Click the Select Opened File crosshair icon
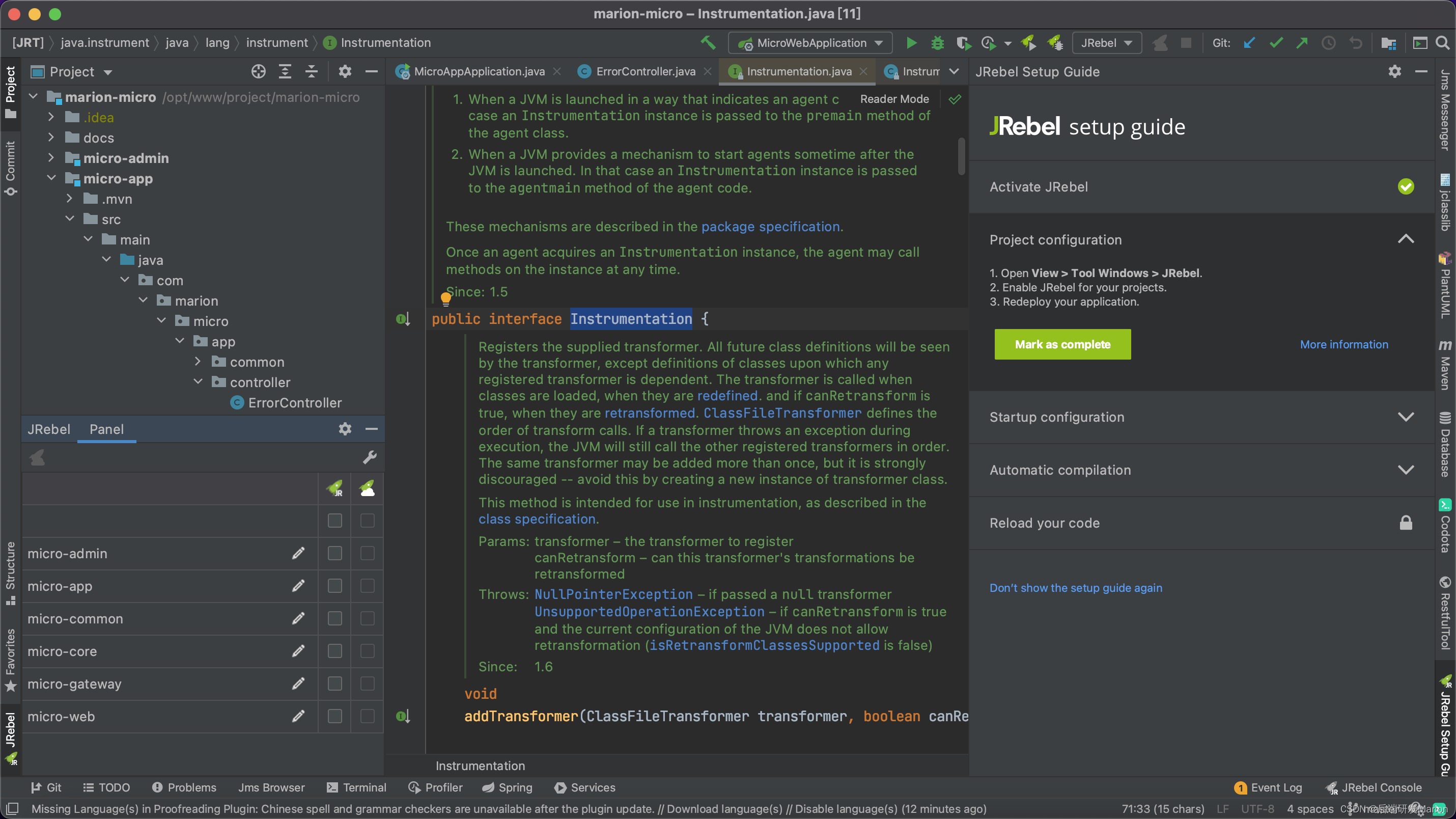The width and height of the screenshot is (1456, 819). coord(258,72)
